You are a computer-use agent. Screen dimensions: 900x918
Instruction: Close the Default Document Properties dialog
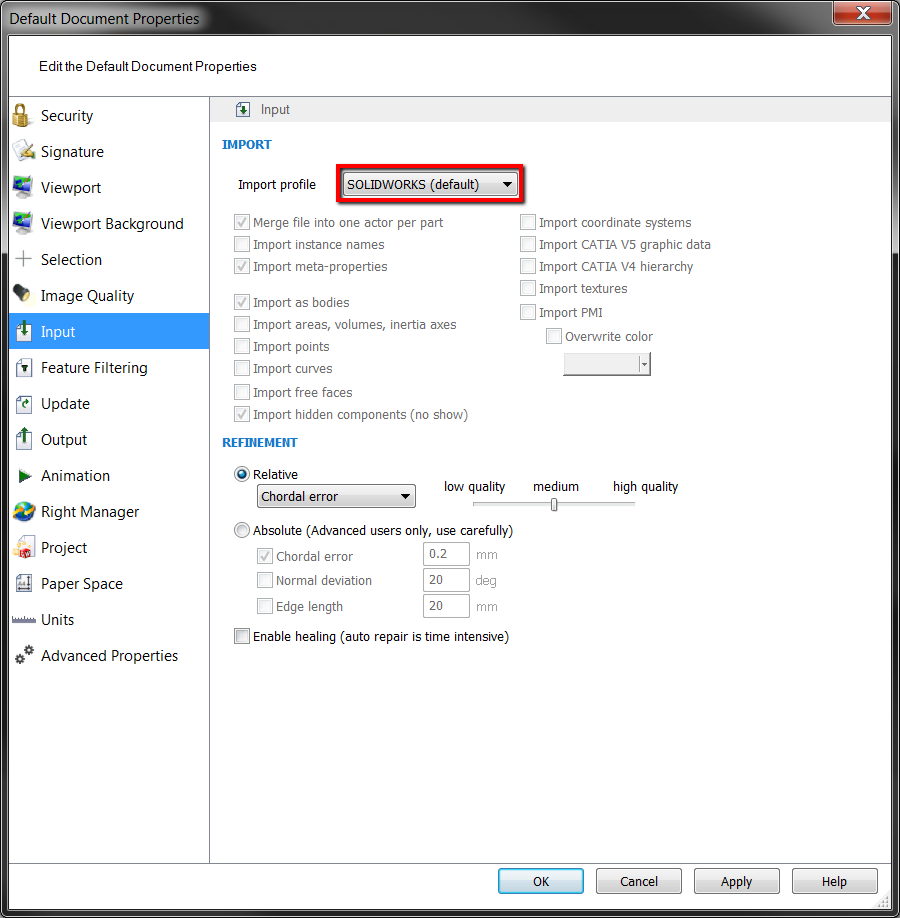[x=863, y=13]
